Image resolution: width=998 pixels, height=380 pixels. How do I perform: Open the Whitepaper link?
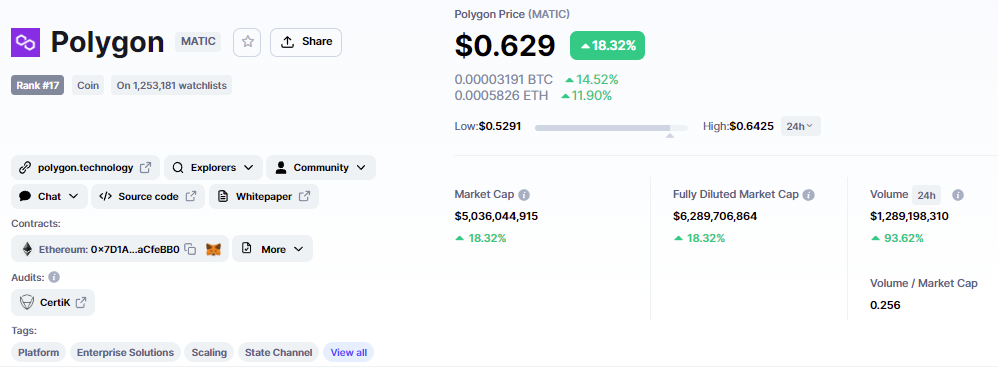click(264, 196)
